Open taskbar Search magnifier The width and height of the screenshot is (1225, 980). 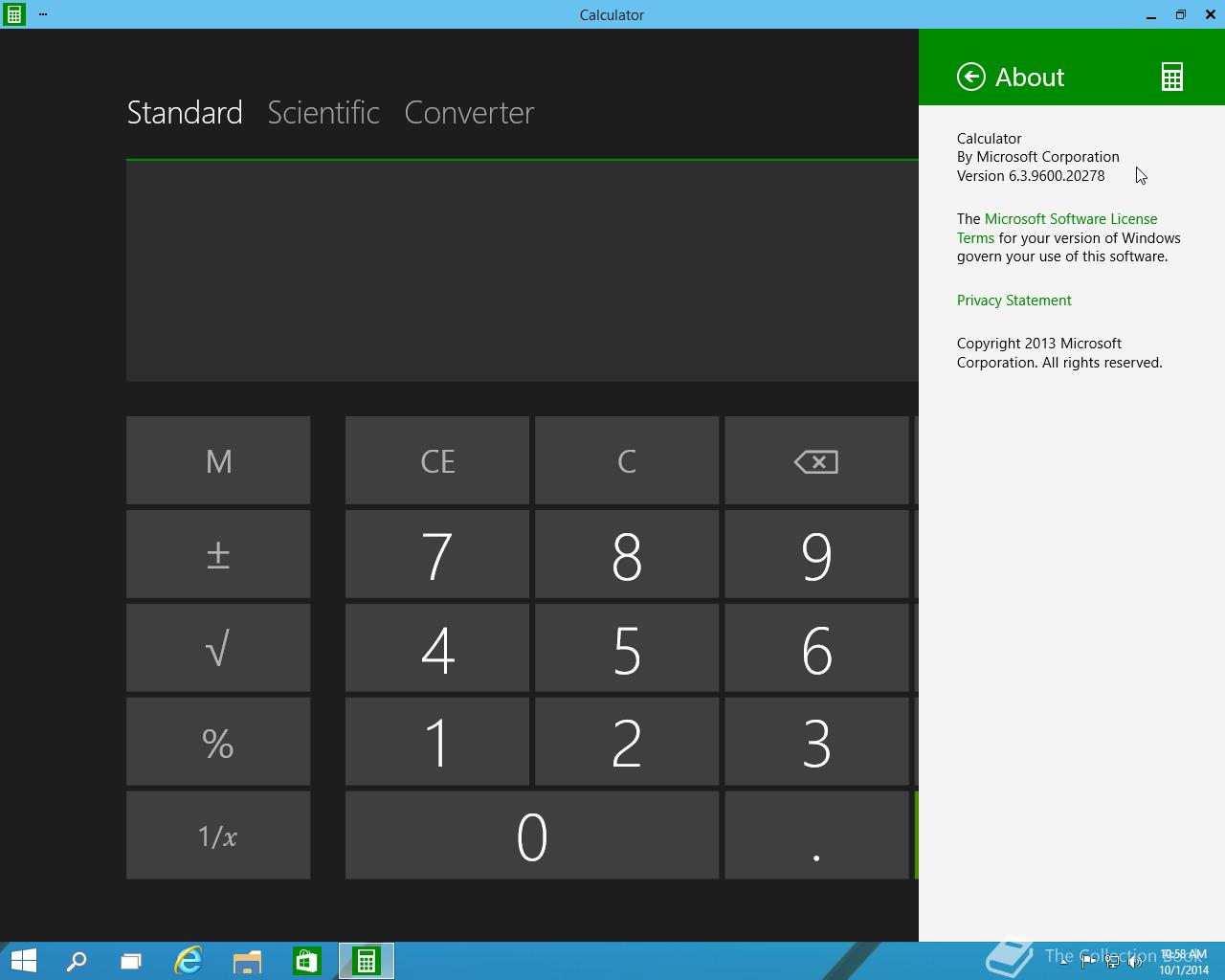(x=77, y=961)
